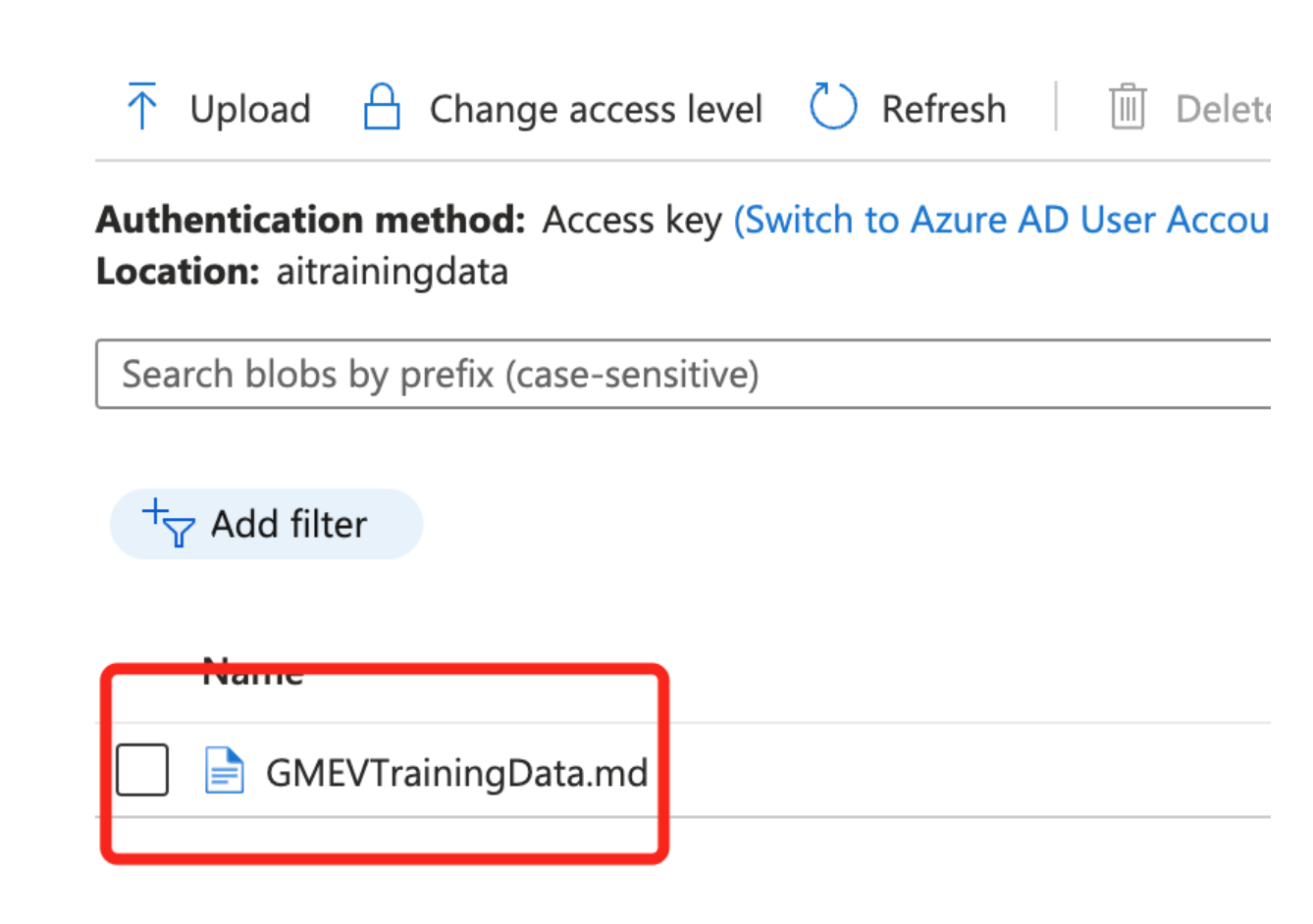Click the padlock icon in the toolbar
Image resolution: width=1313 pixels, height=924 pixels.
pyautogui.click(x=382, y=107)
